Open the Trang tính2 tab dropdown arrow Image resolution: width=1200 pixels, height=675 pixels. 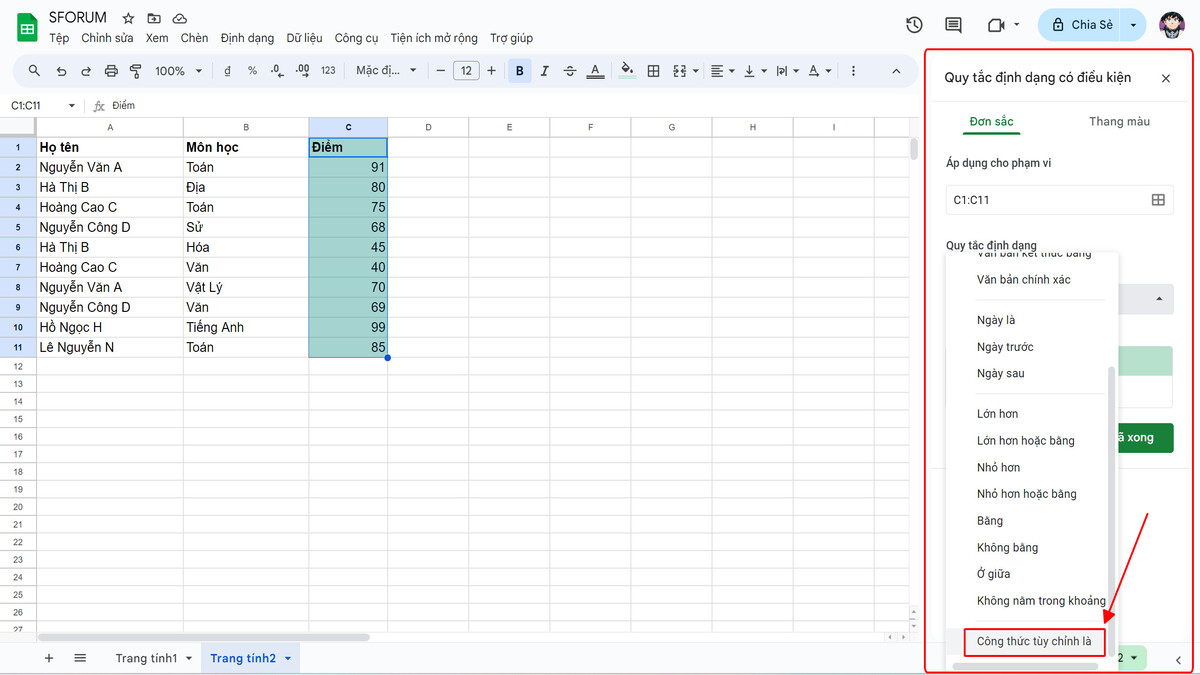coord(288,659)
